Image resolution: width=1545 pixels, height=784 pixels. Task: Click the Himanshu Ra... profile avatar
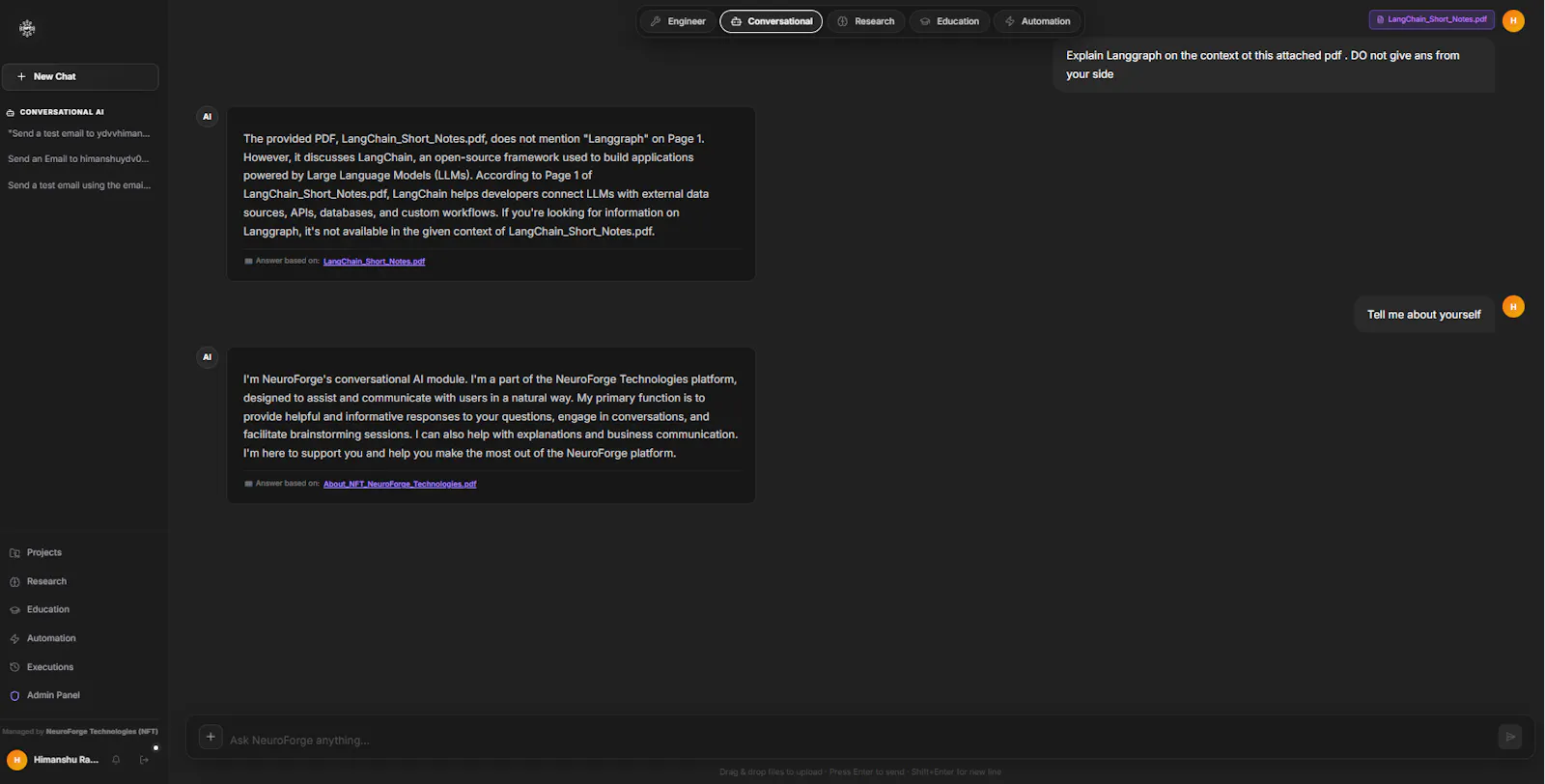[x=16, y=760]
